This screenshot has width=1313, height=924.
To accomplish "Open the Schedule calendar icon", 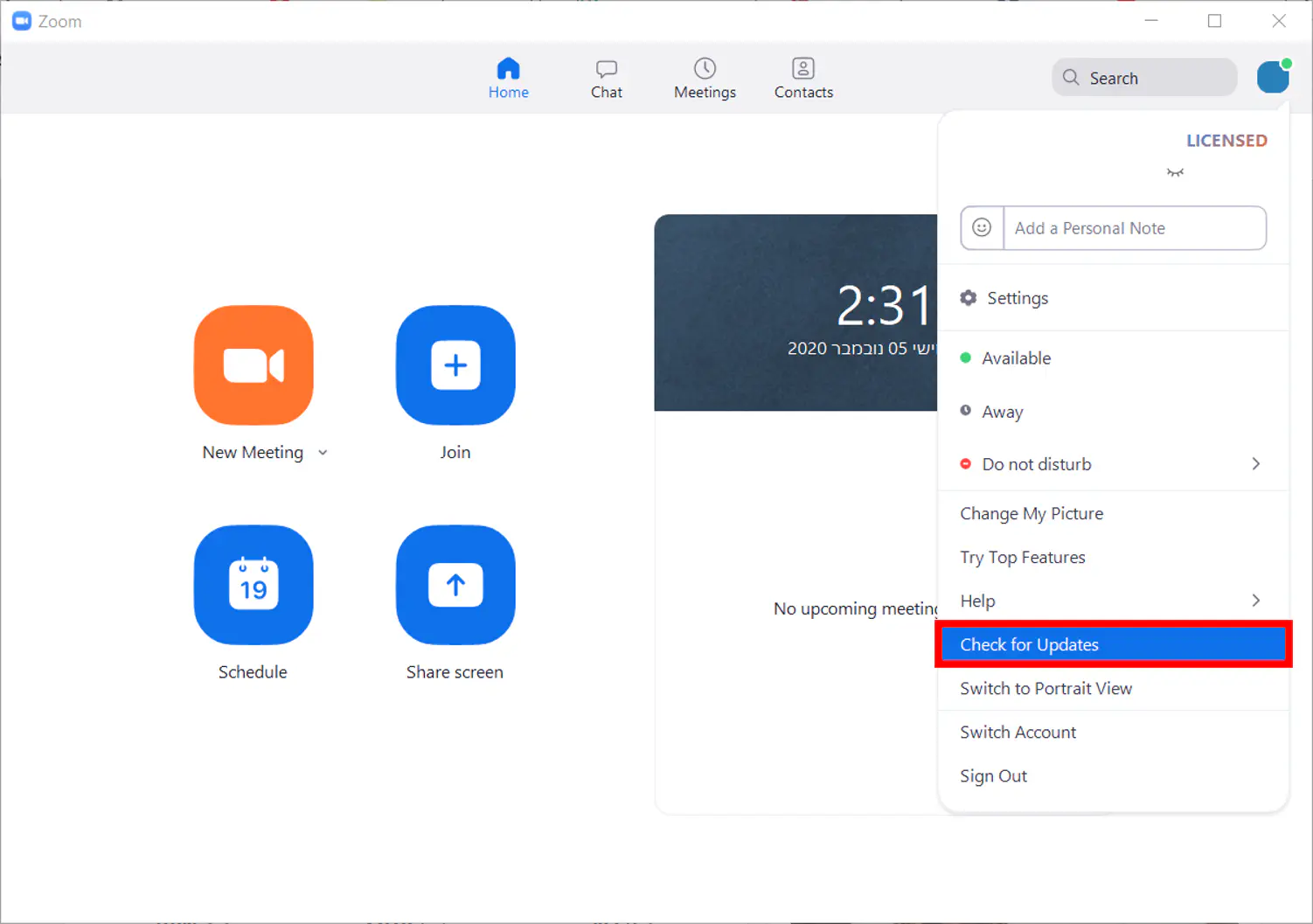I will [x=254, y=585].
